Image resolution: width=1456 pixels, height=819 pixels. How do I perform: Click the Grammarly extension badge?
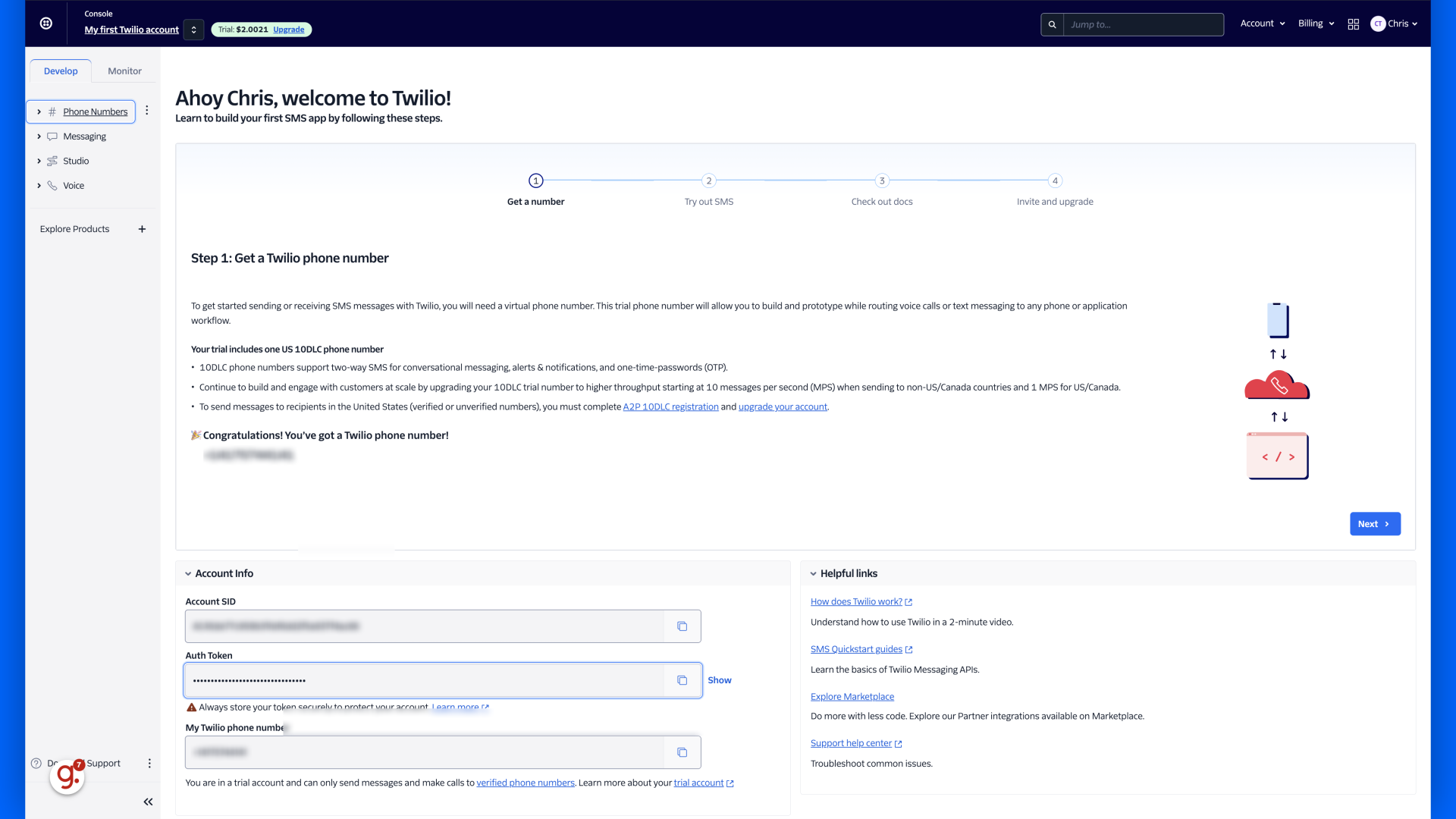click(67, 777)
